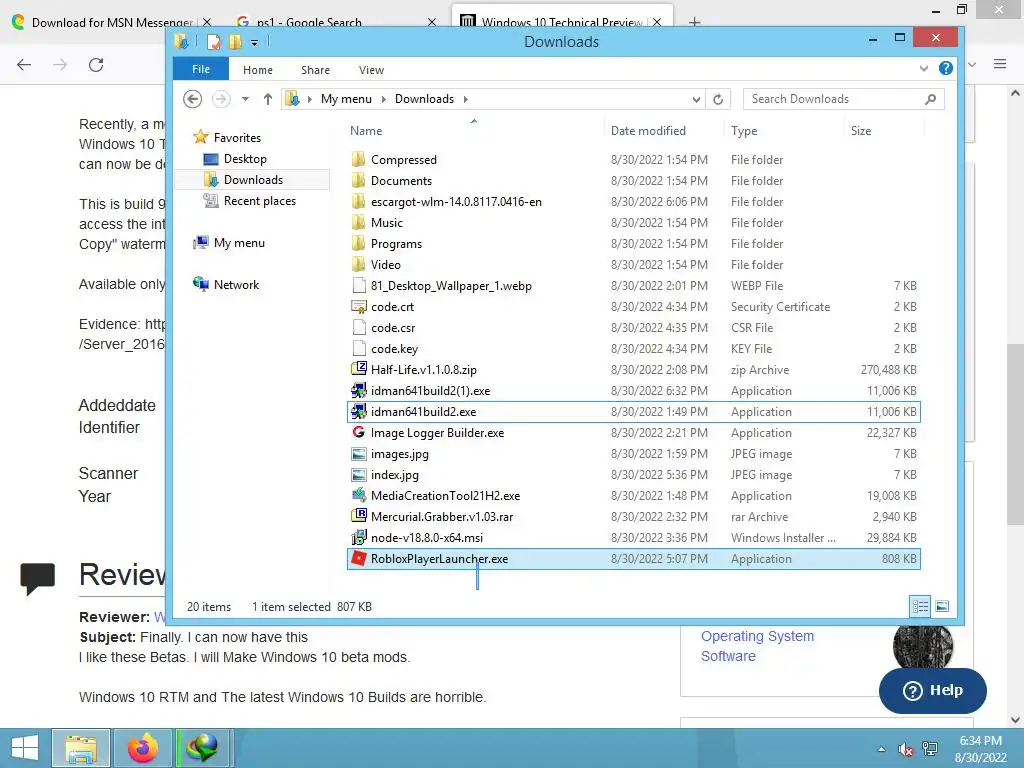1024x768 pixels.
Task: Click the Properties quick access icon
Action: pyautogui.click(x=213, y=42)
